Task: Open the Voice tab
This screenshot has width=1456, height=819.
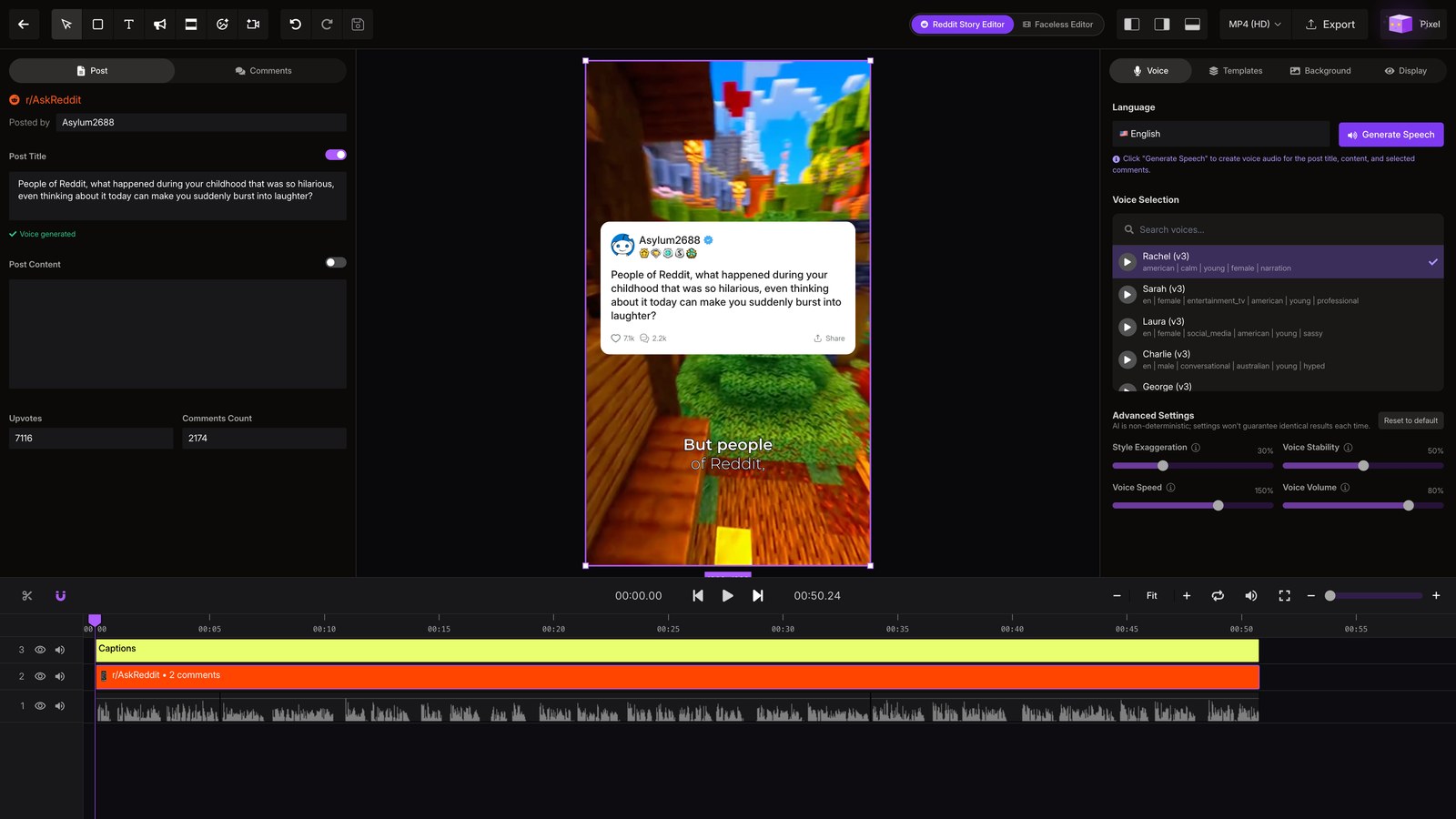Action: 1150,71
